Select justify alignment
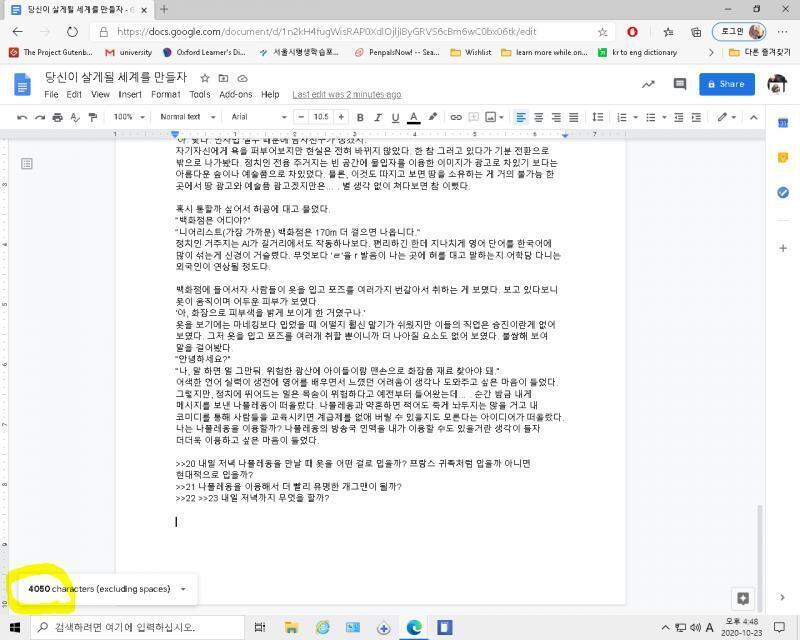Image resolution: width=800 pixels, height=640 pixels. (574, 117)
